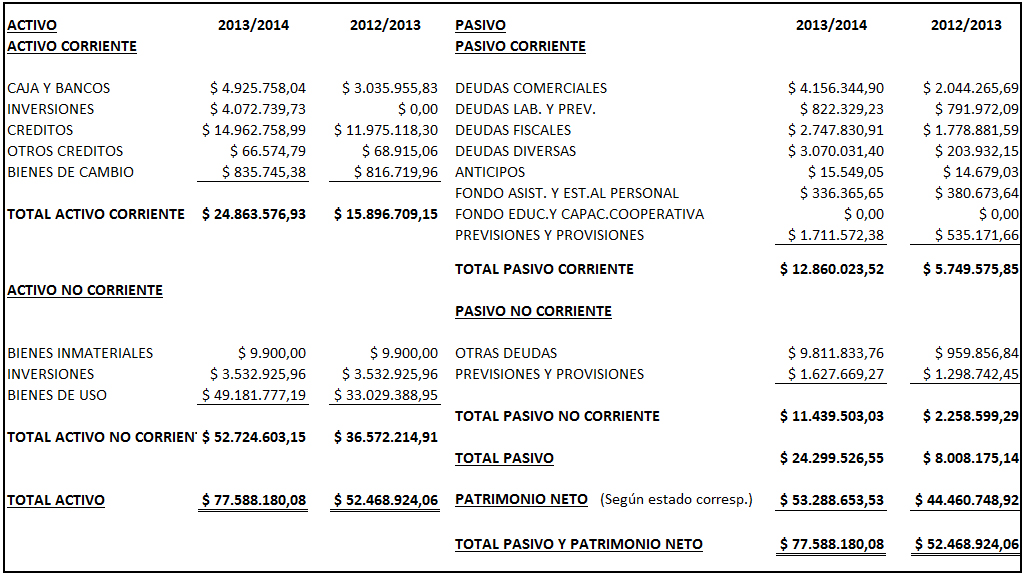Click the ACTIVO CORRIENTE underlined heading
The image size is (1025, 576).
point(72,46)
